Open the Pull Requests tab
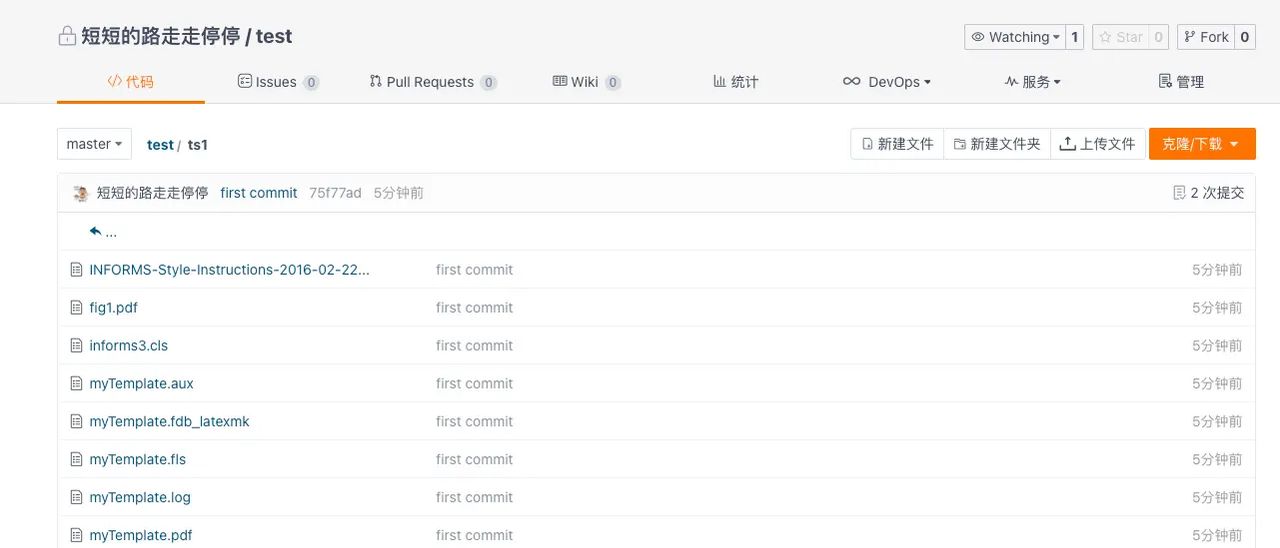Image resolution: width=1280 pixels, height=548 pixels. pyautogui.click(x=433, y=82)
